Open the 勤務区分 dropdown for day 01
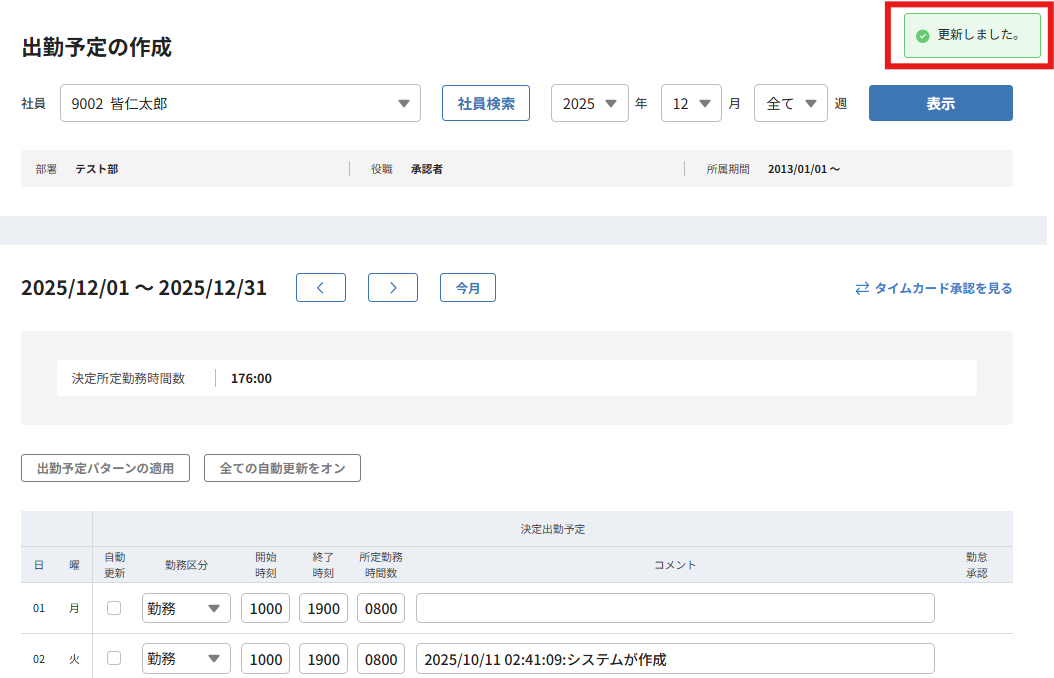This screenshot has width=1054, height=678. click(186, 608)
